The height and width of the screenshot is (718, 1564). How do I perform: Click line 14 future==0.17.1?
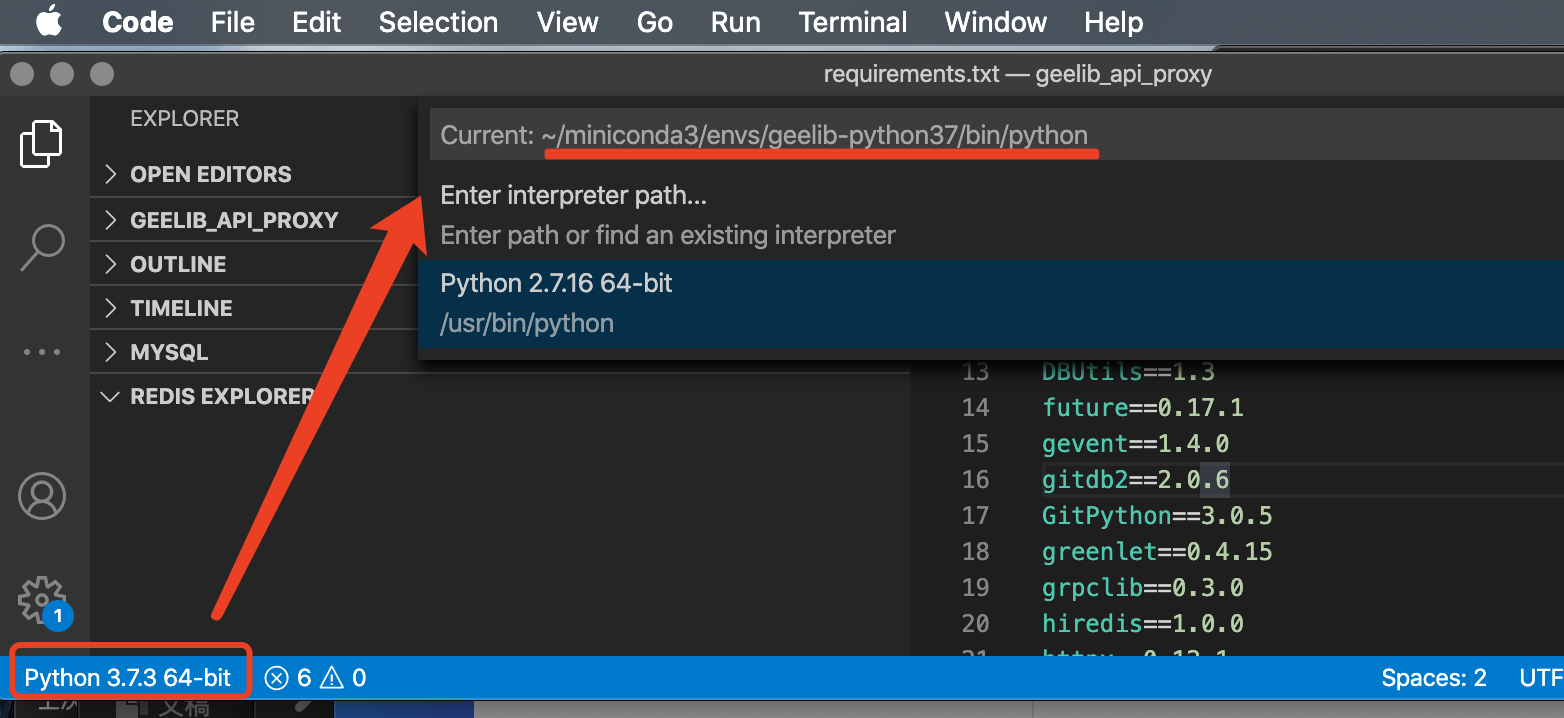tap(1143, 407)
